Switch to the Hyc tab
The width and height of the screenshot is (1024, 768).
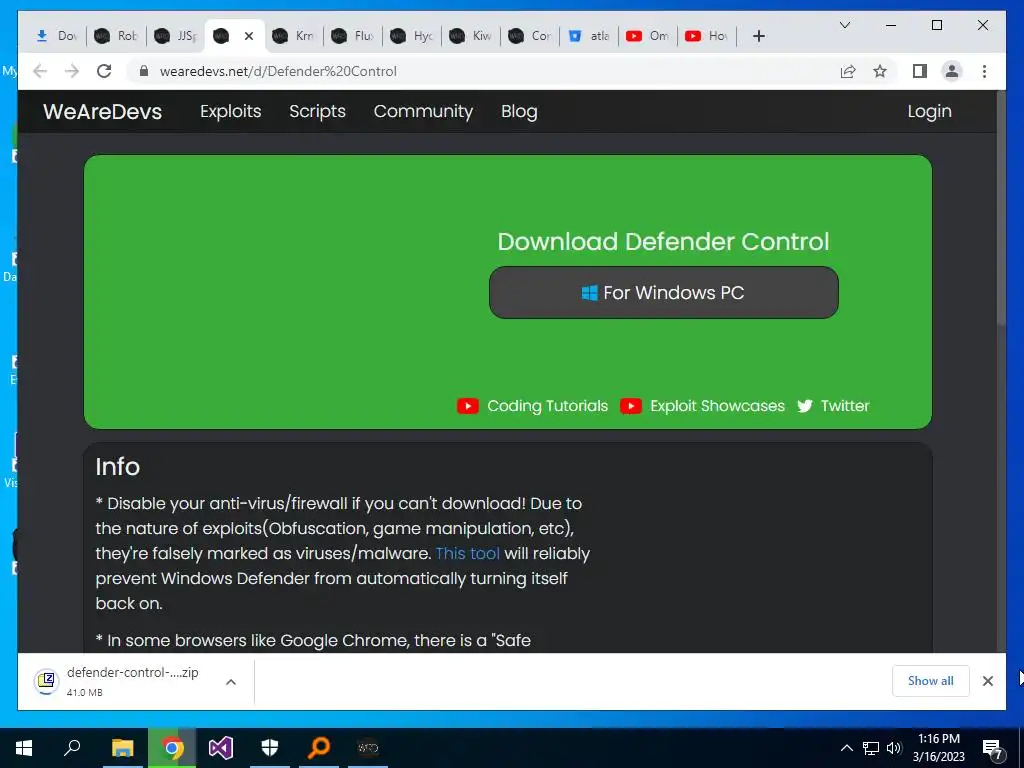click(412, 36)
